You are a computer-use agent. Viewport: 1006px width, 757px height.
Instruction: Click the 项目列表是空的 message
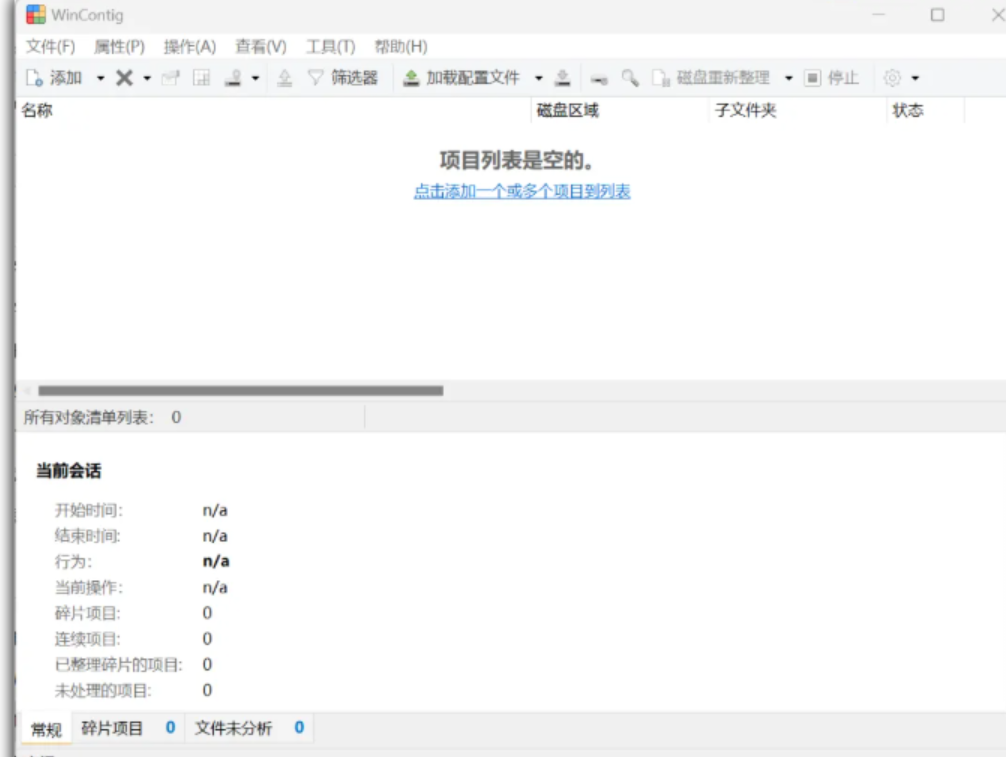[x=516, y=160]
